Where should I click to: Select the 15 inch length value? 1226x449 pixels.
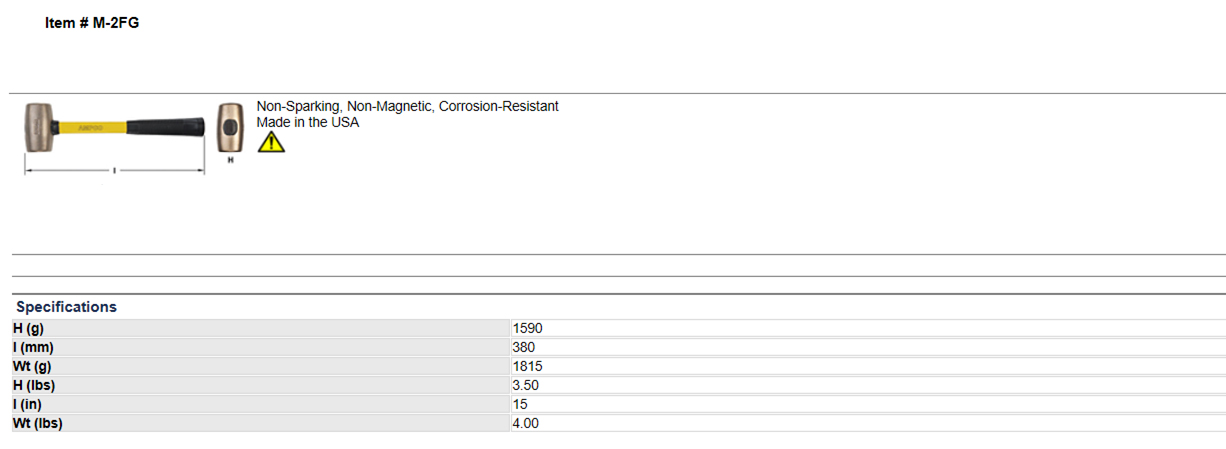coord(520,404)
